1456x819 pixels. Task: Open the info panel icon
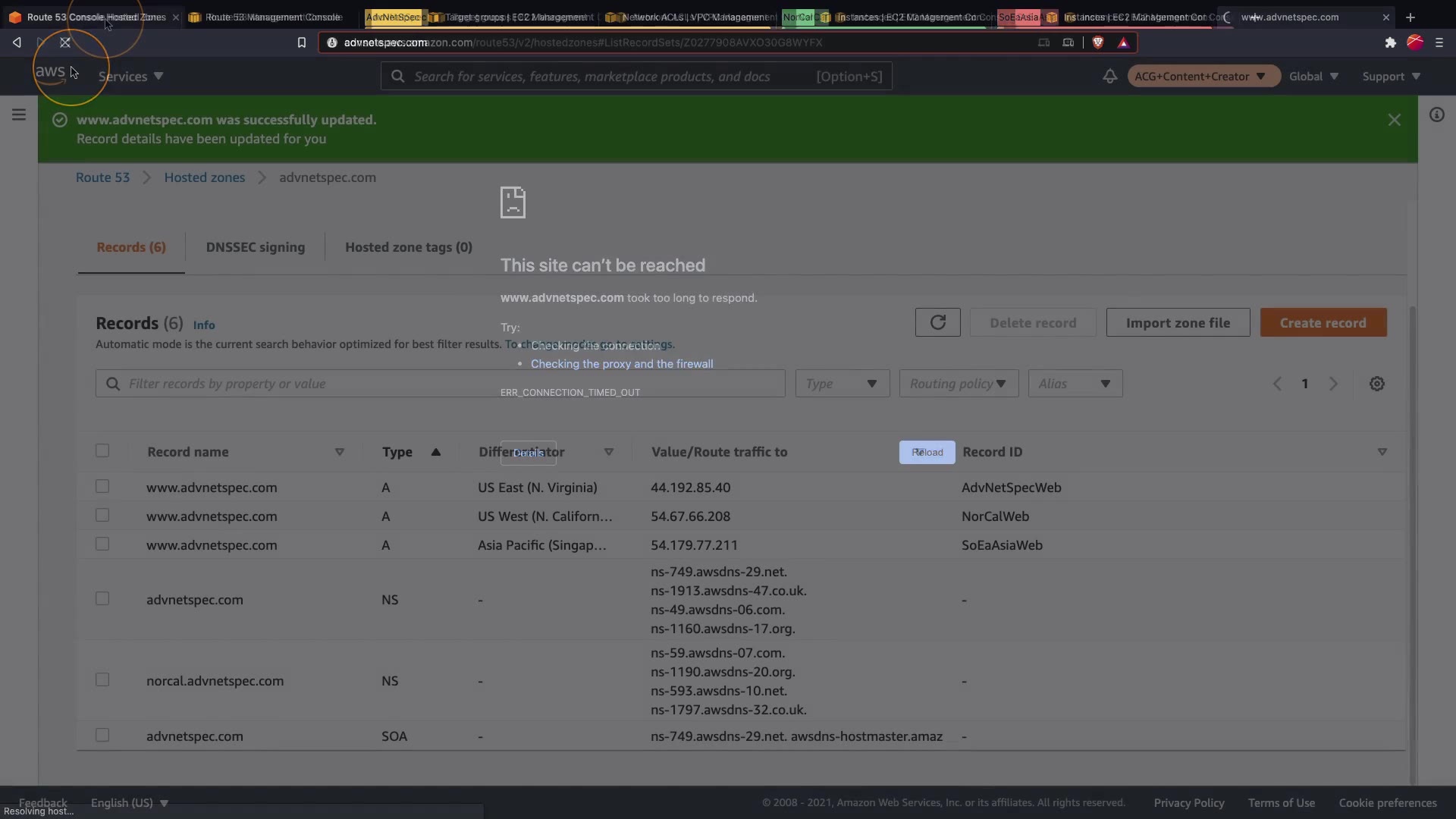[1436, 115]
